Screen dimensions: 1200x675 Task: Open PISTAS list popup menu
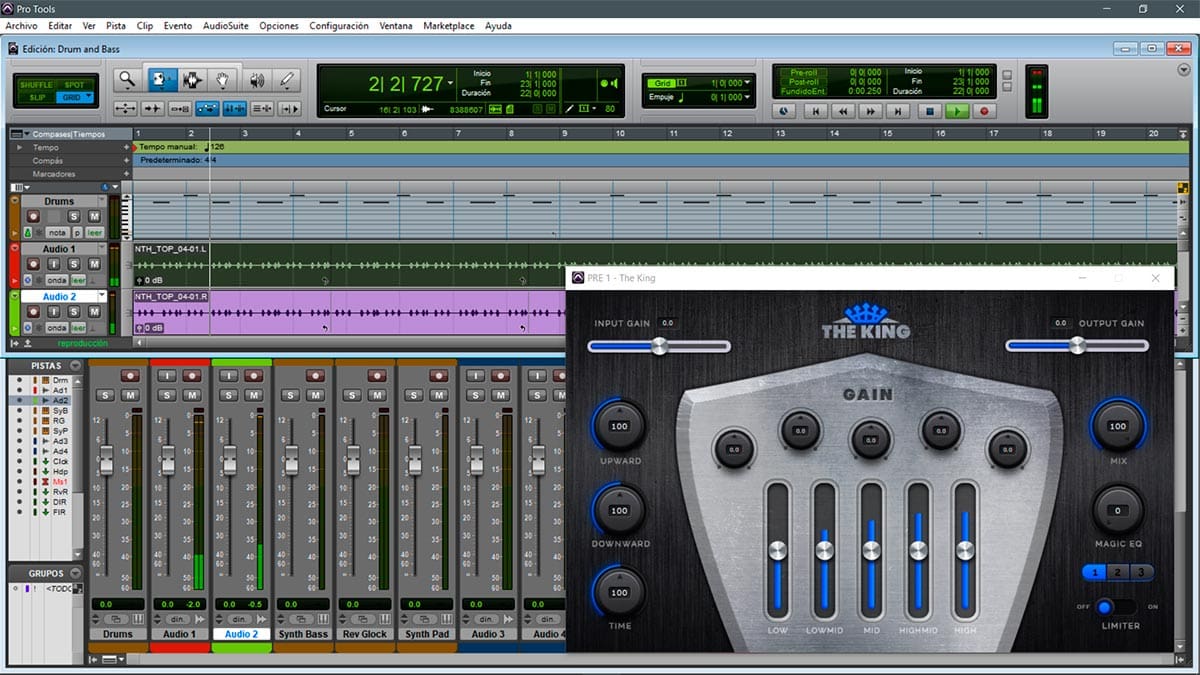75,365
